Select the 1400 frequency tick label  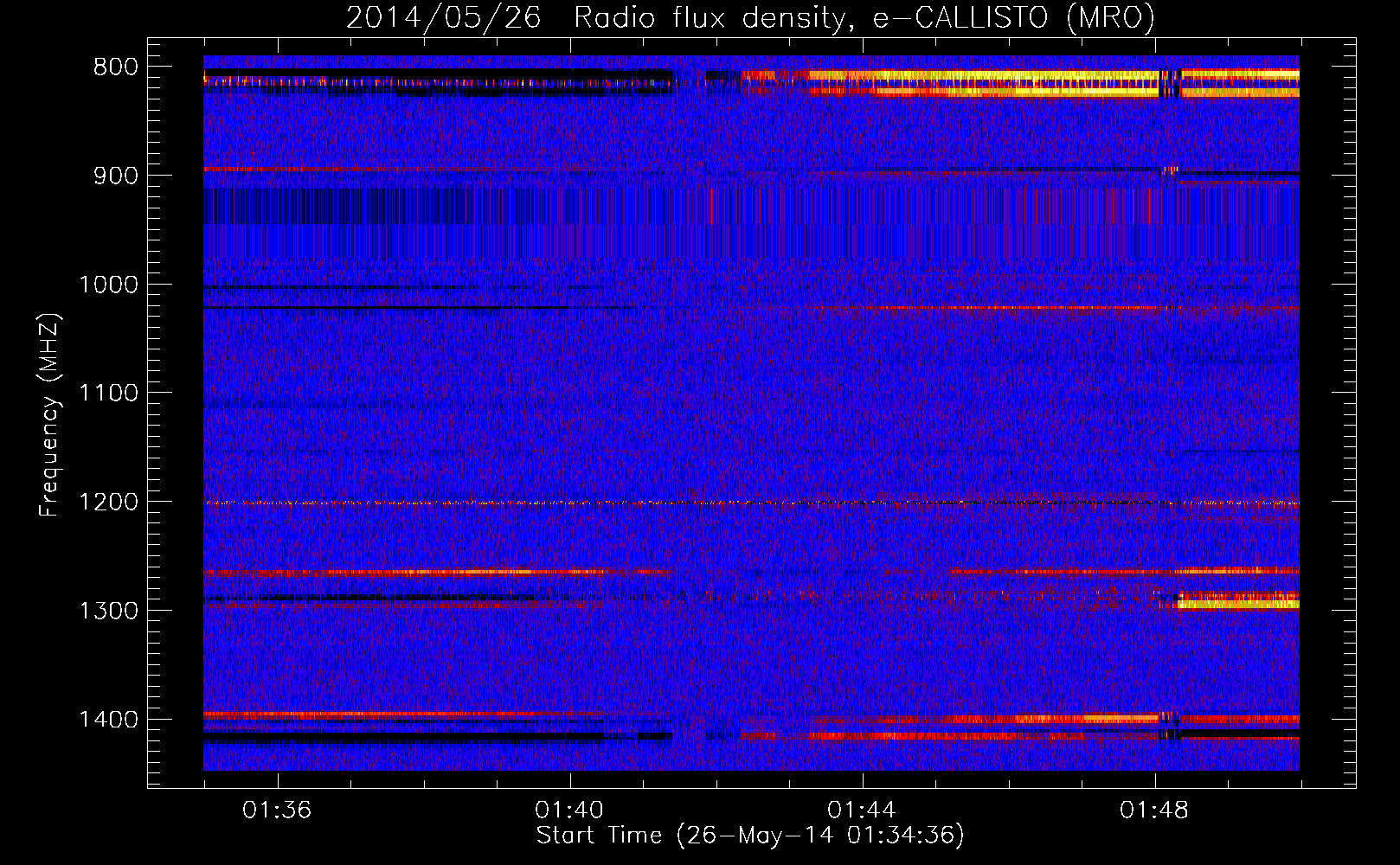click(x=108, y=720)
